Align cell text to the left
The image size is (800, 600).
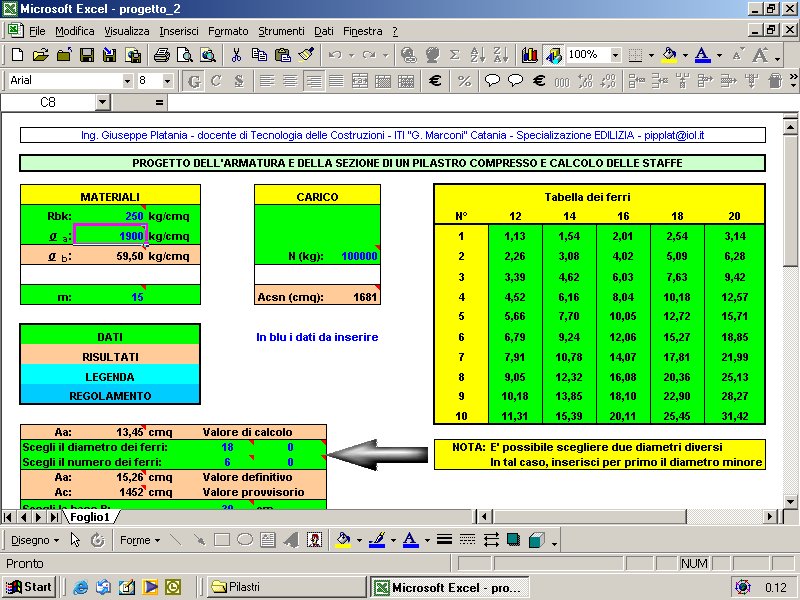267,81
